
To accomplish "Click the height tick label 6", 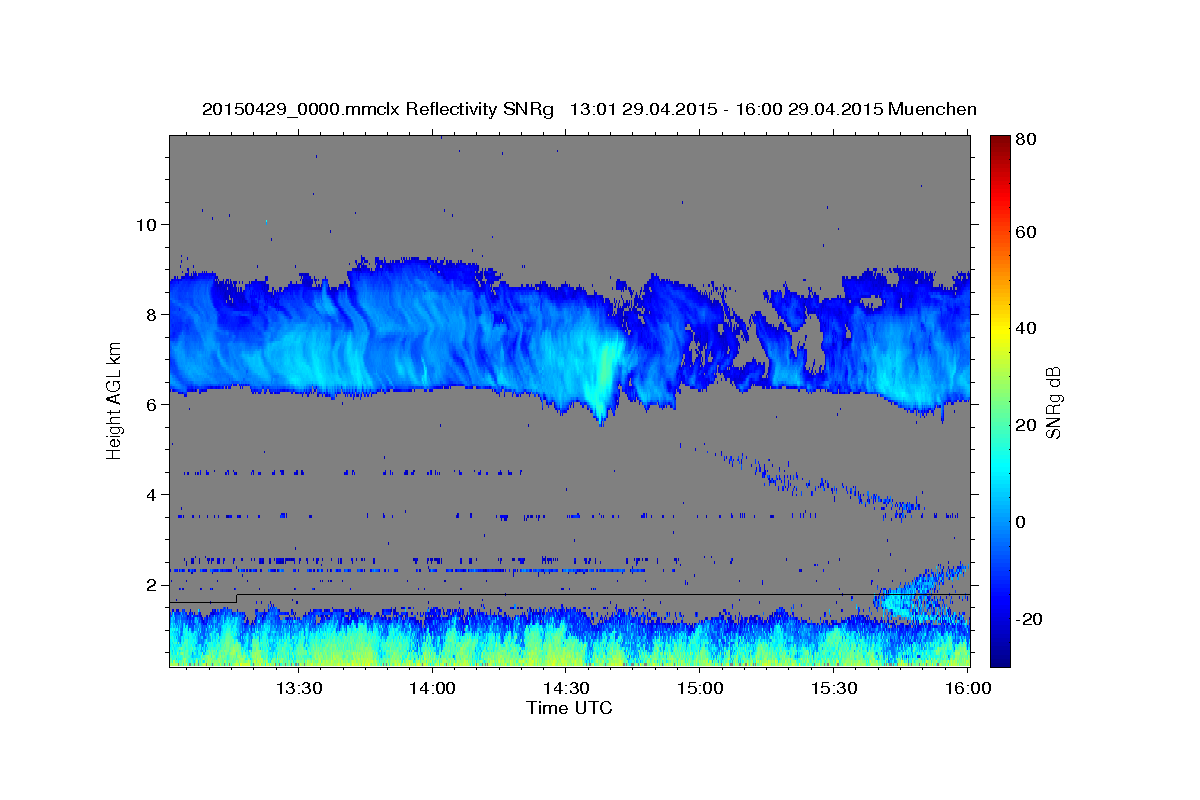I will pos(153,404).
